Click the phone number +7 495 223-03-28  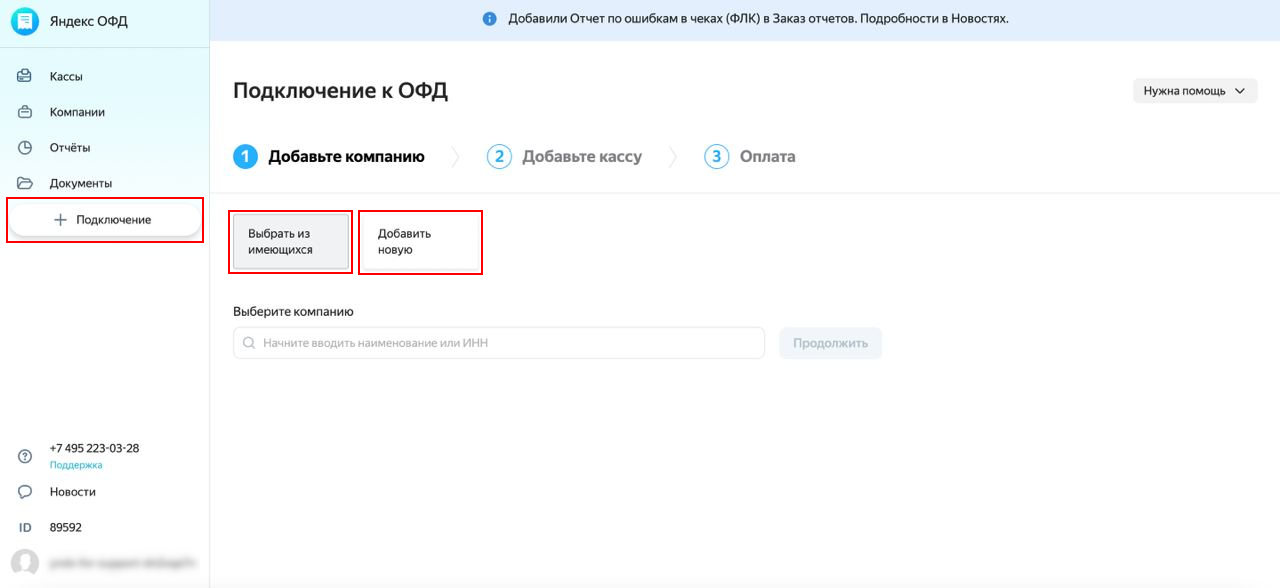point(94,448)
